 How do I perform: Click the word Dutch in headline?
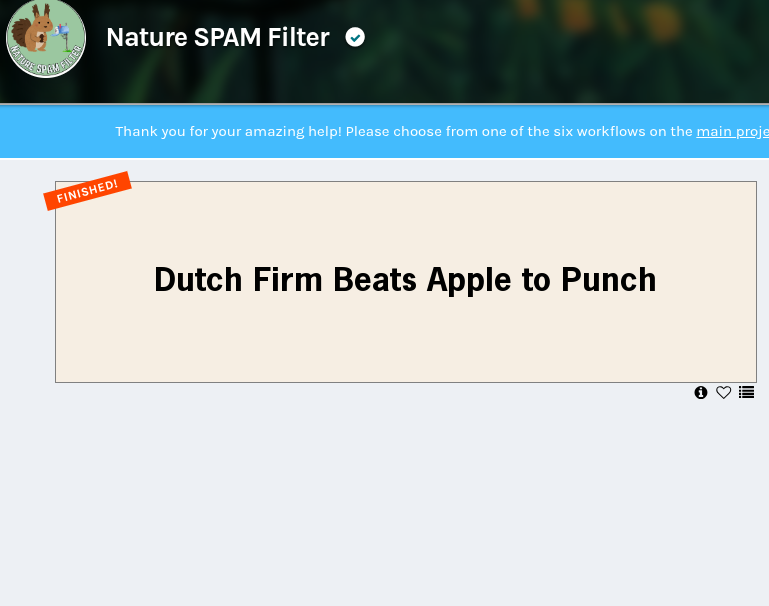(x=198, y=280)
